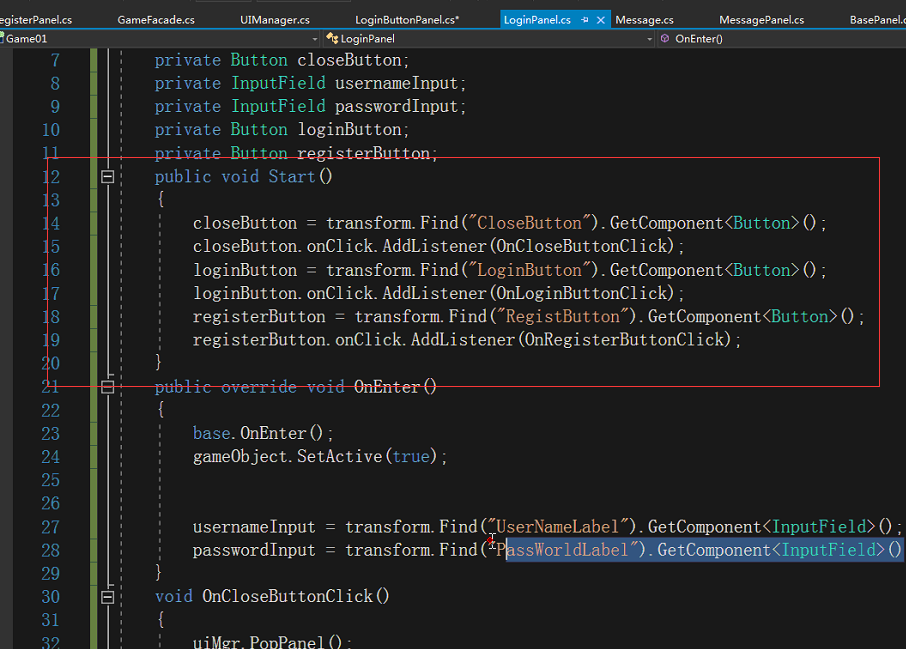Viewport: 906px width, 649px height.
Task: Click the "LoginButton" string literal
Action: (529, 270)
